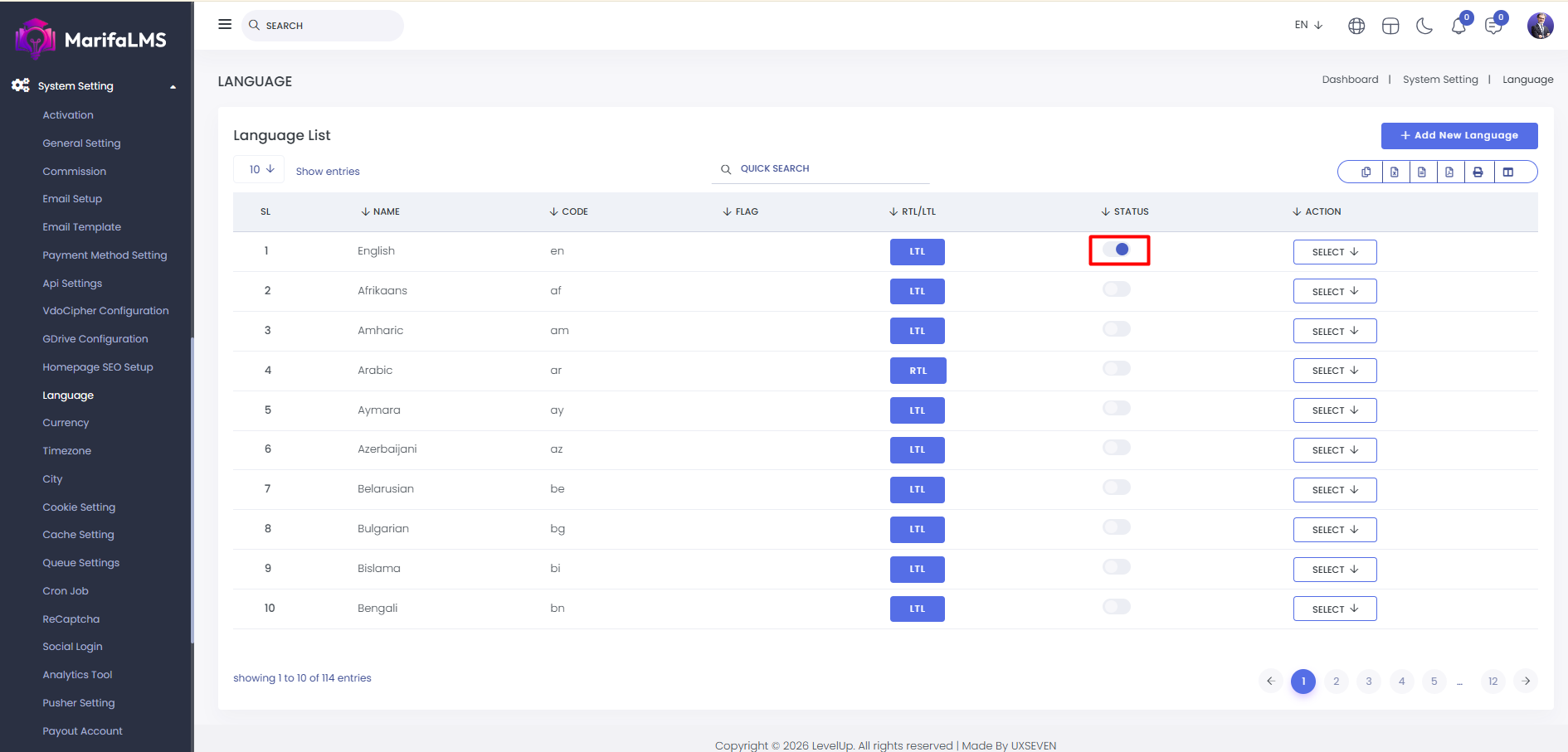Export table as PDF

point(1449,172)
